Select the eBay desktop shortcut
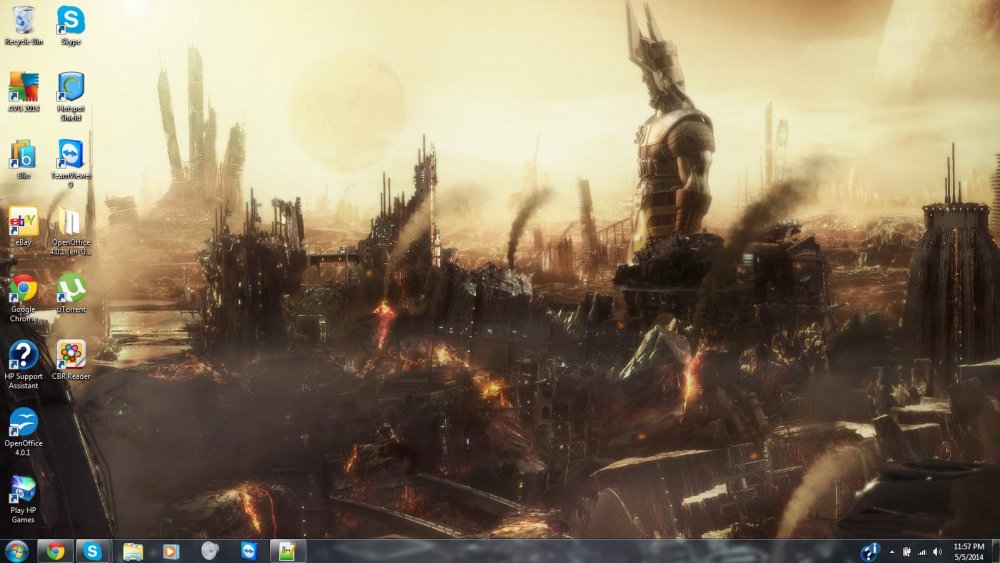The image size is (1000, 563). point(23,221)
